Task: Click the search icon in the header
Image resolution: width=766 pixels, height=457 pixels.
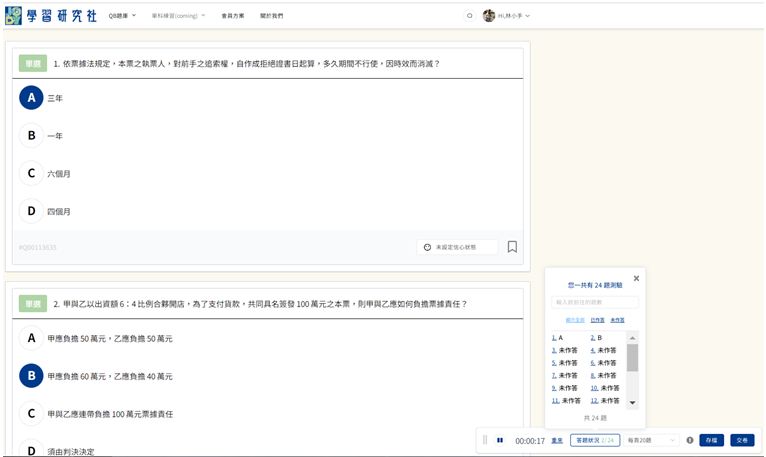Action: click(469, 16)
